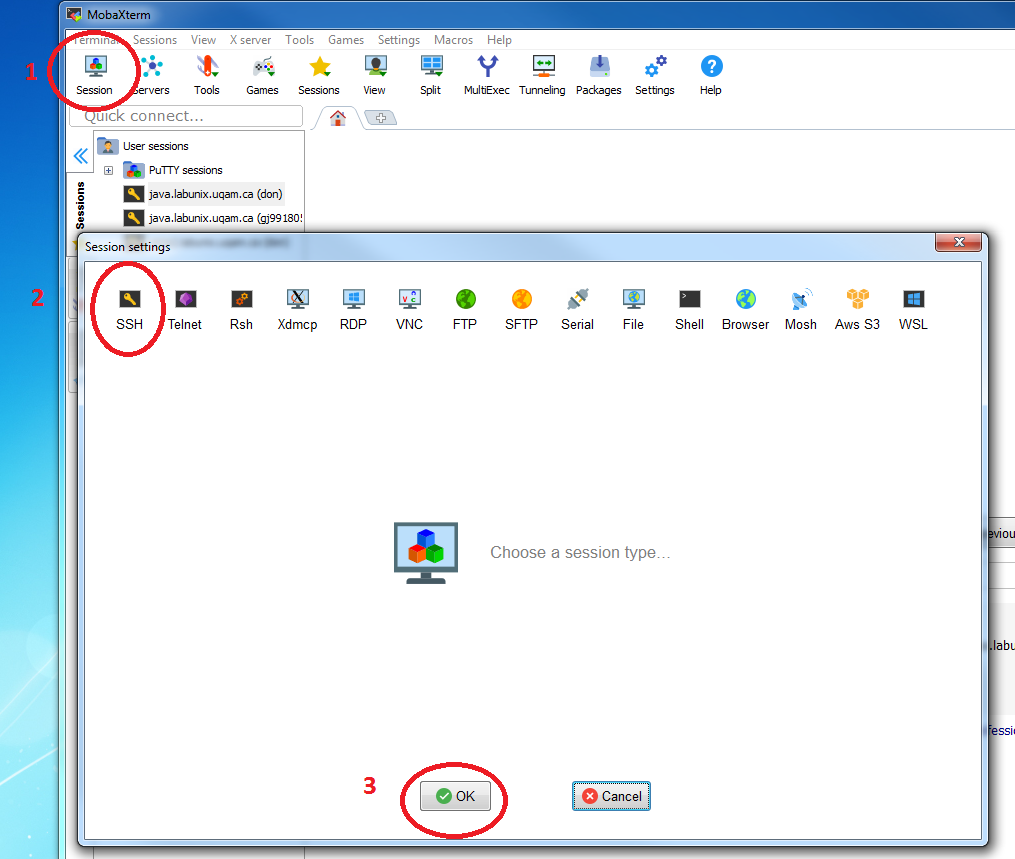Open the View menu
Screen dimensions: 1015x859
point(203,40)
